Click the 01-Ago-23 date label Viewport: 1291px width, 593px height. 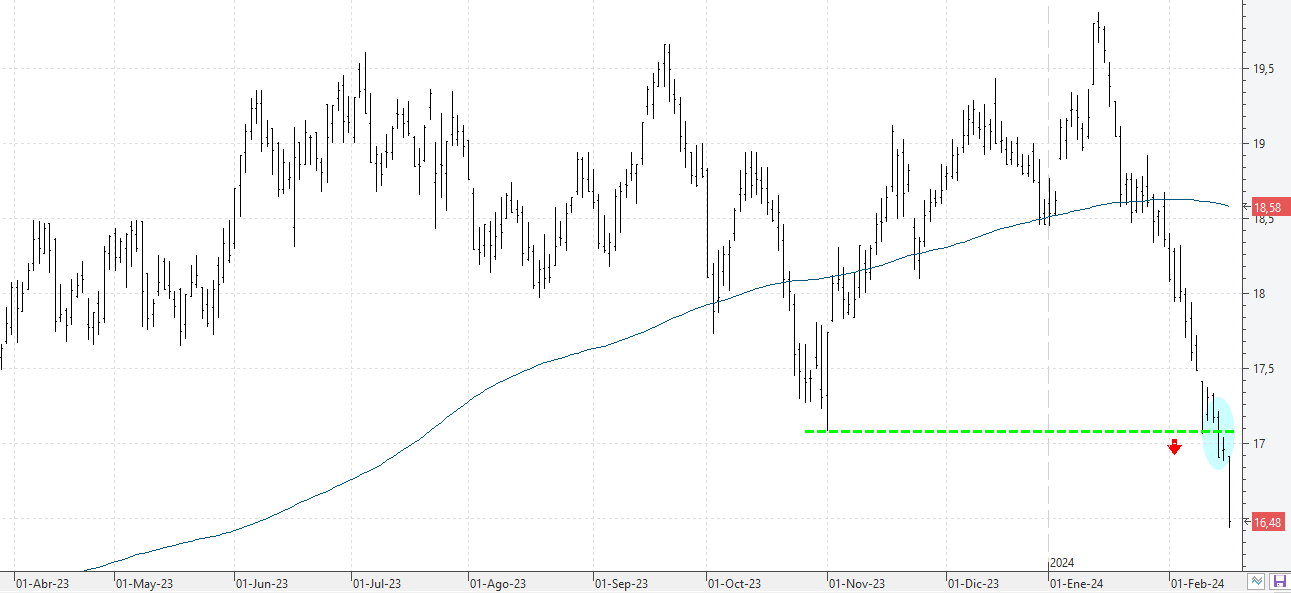click(x=498, y=583)
